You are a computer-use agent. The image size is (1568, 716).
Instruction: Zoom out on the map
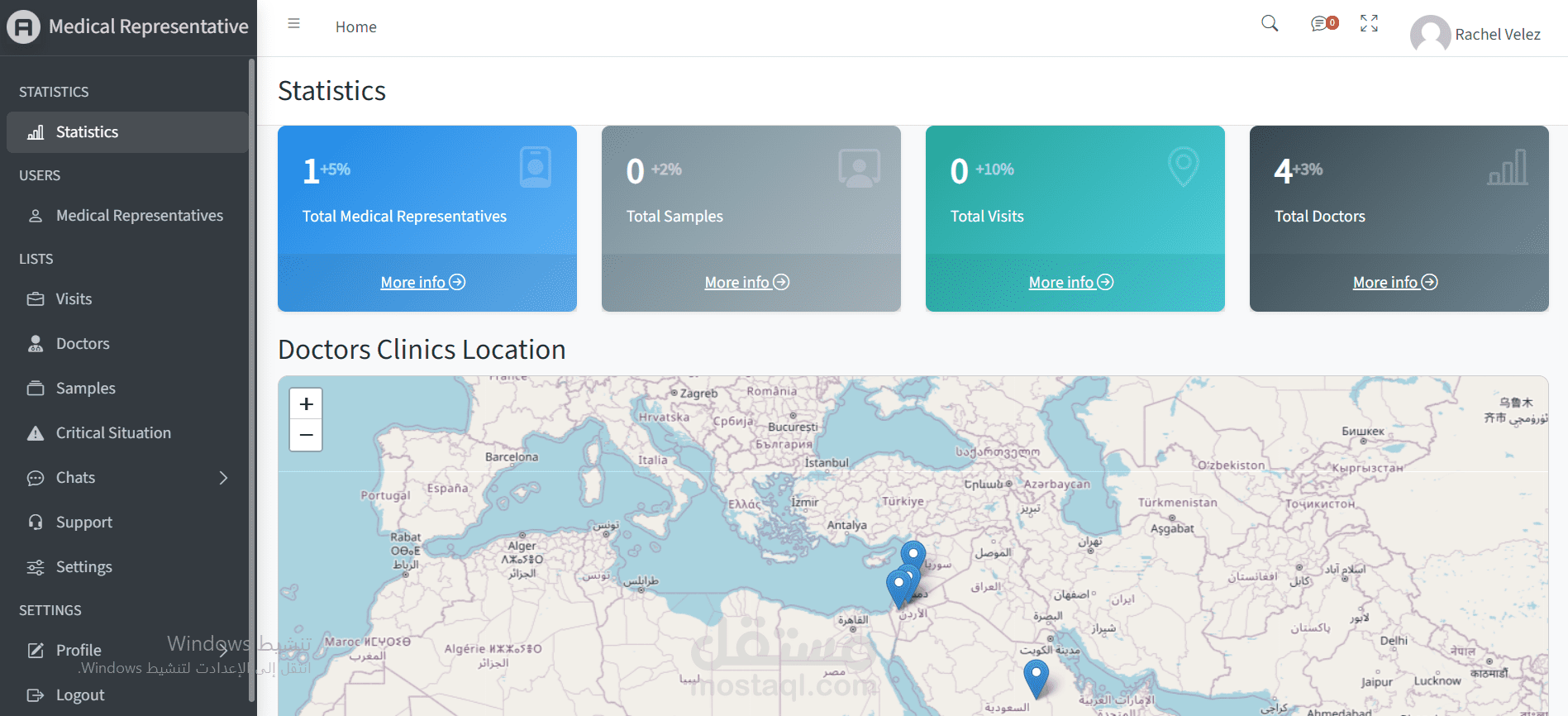(306, 435)
